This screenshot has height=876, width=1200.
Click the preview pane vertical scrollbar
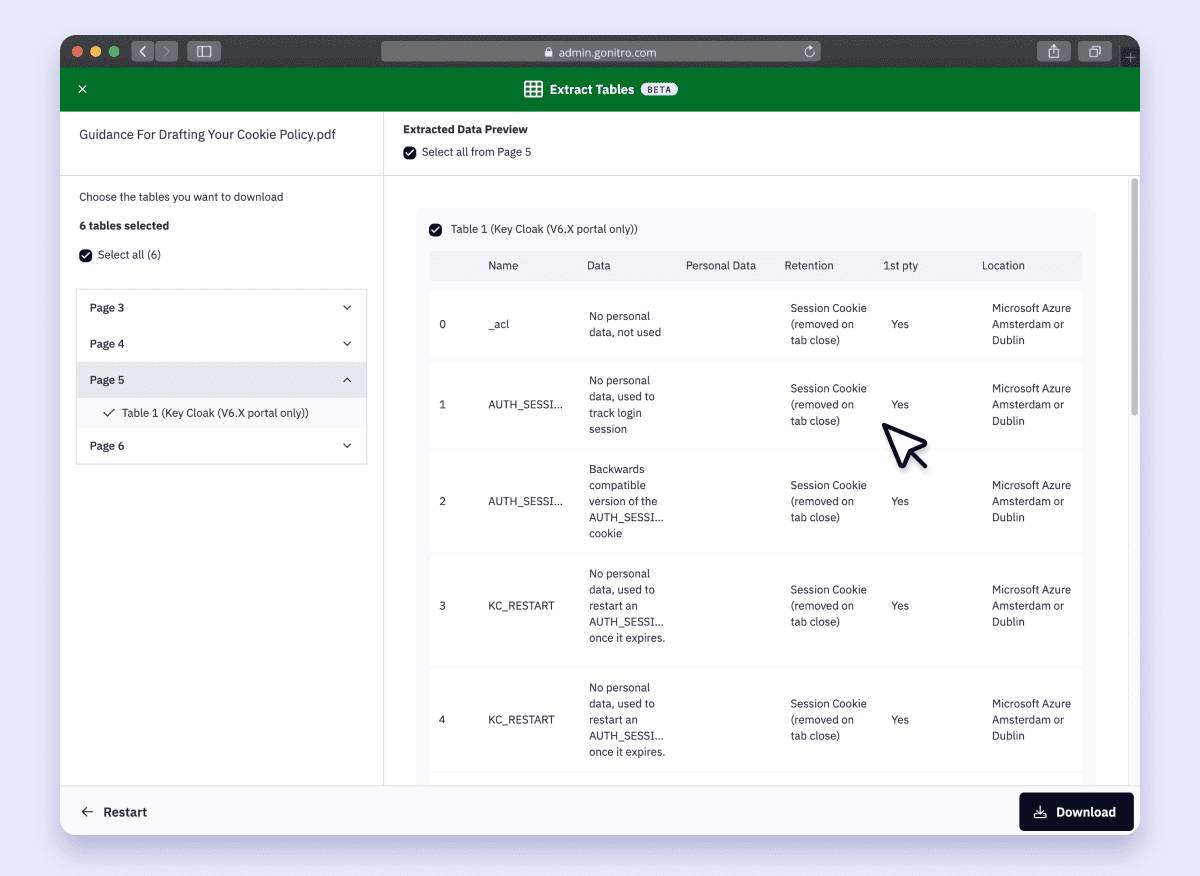[x=1133, y=297]
